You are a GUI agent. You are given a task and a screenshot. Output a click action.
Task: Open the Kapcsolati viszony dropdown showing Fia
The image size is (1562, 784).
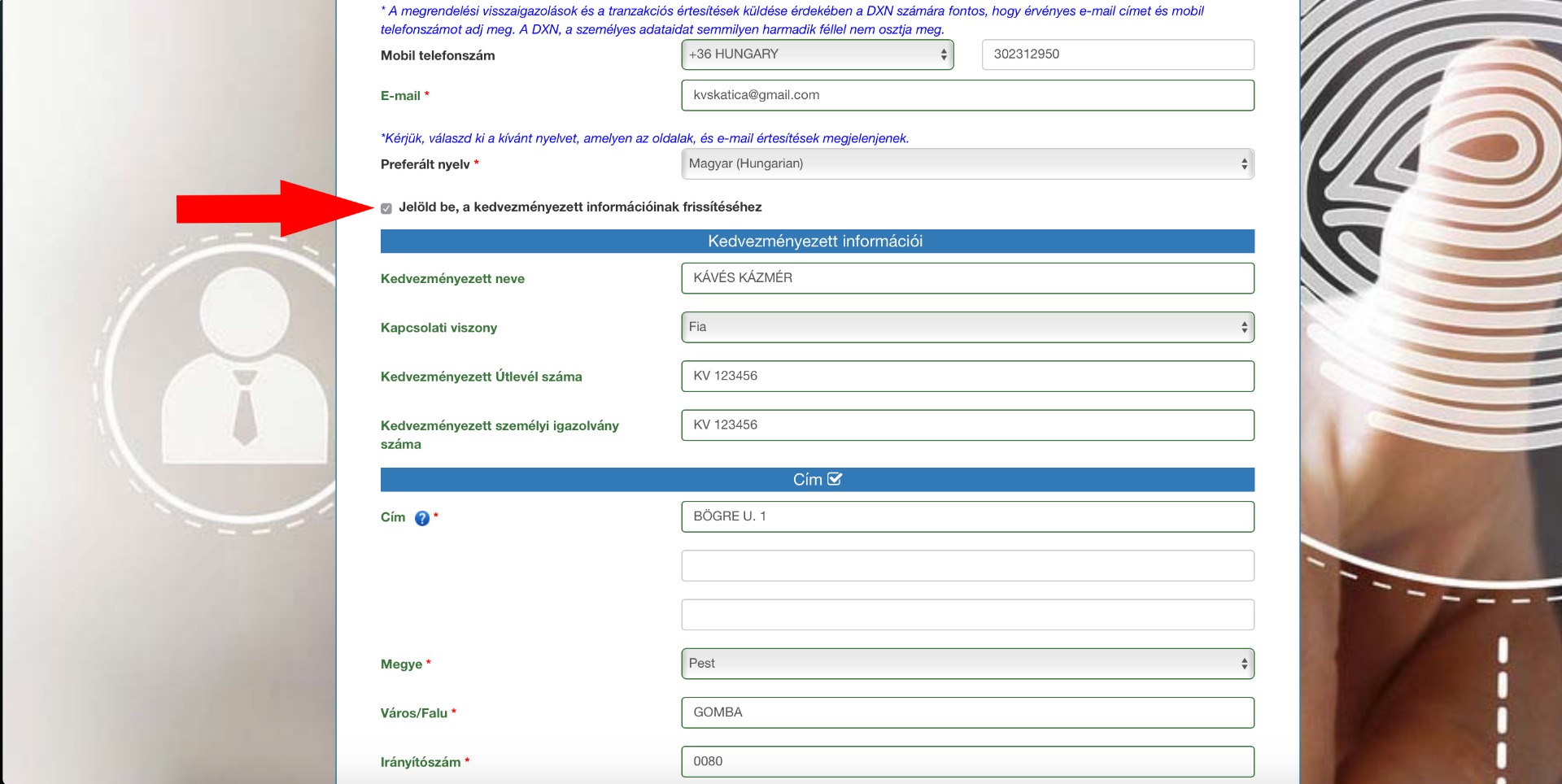966,327
